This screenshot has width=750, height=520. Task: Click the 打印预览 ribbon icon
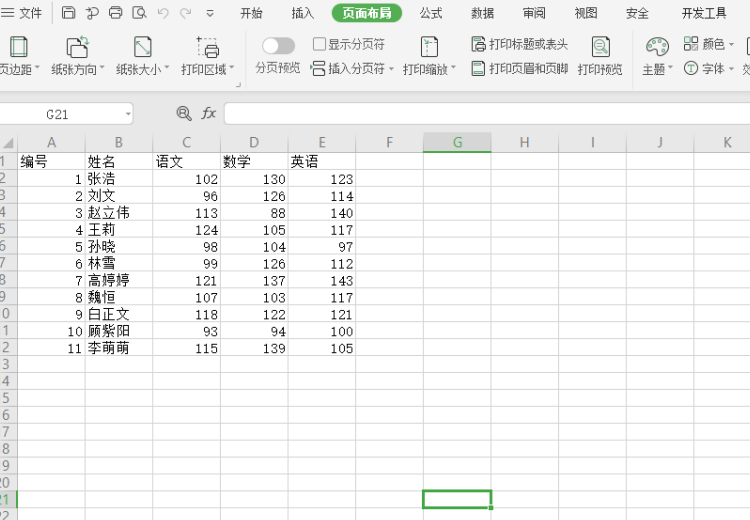600,47
